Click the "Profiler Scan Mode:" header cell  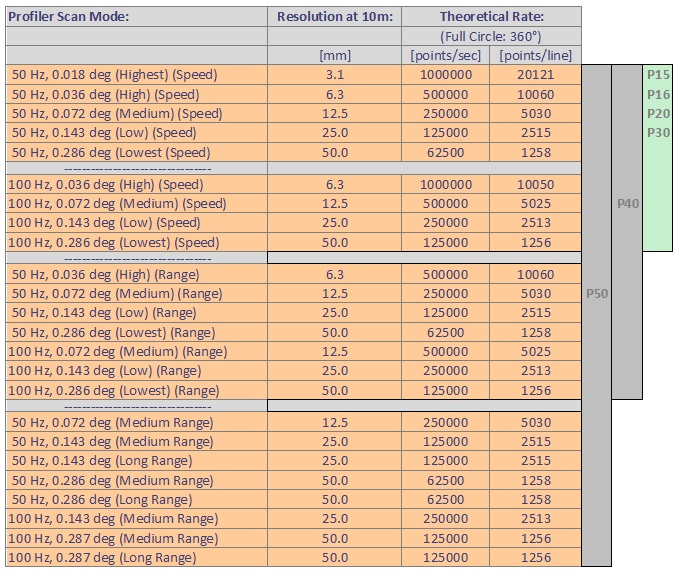point(70,16)
